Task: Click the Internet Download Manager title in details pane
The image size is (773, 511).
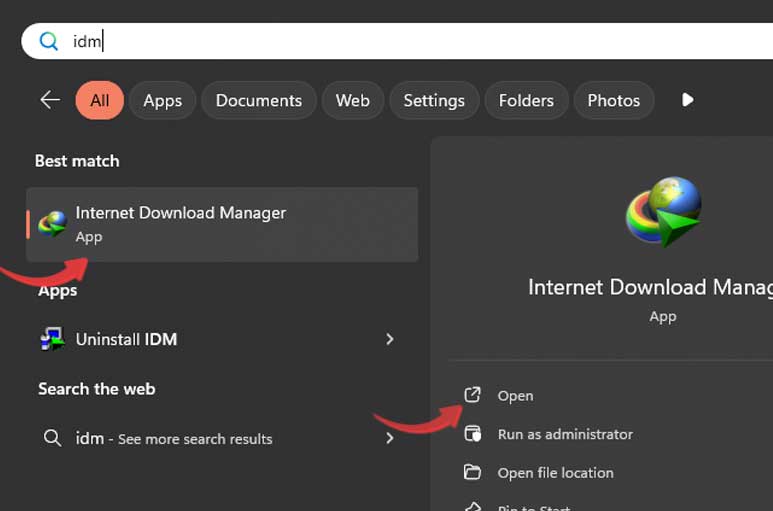Action: click(650, 287)
